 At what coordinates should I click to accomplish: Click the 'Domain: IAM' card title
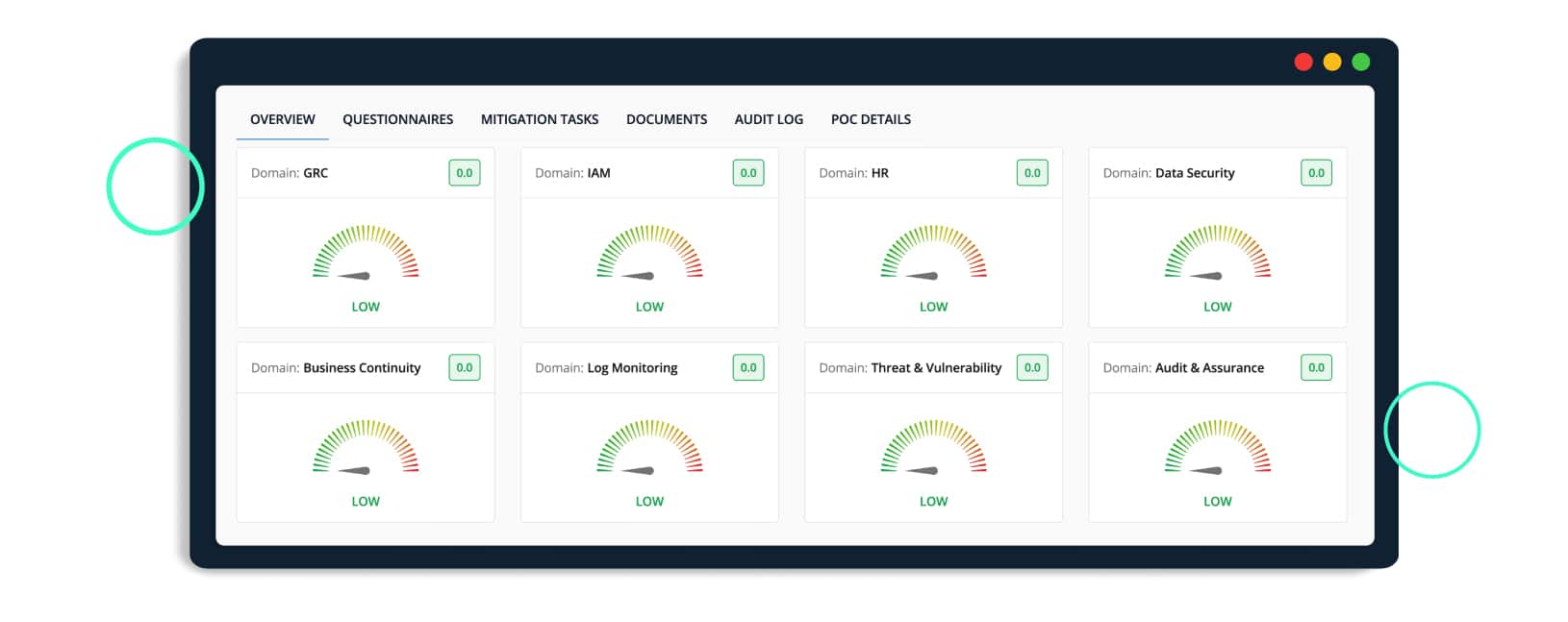pos(572,173)
